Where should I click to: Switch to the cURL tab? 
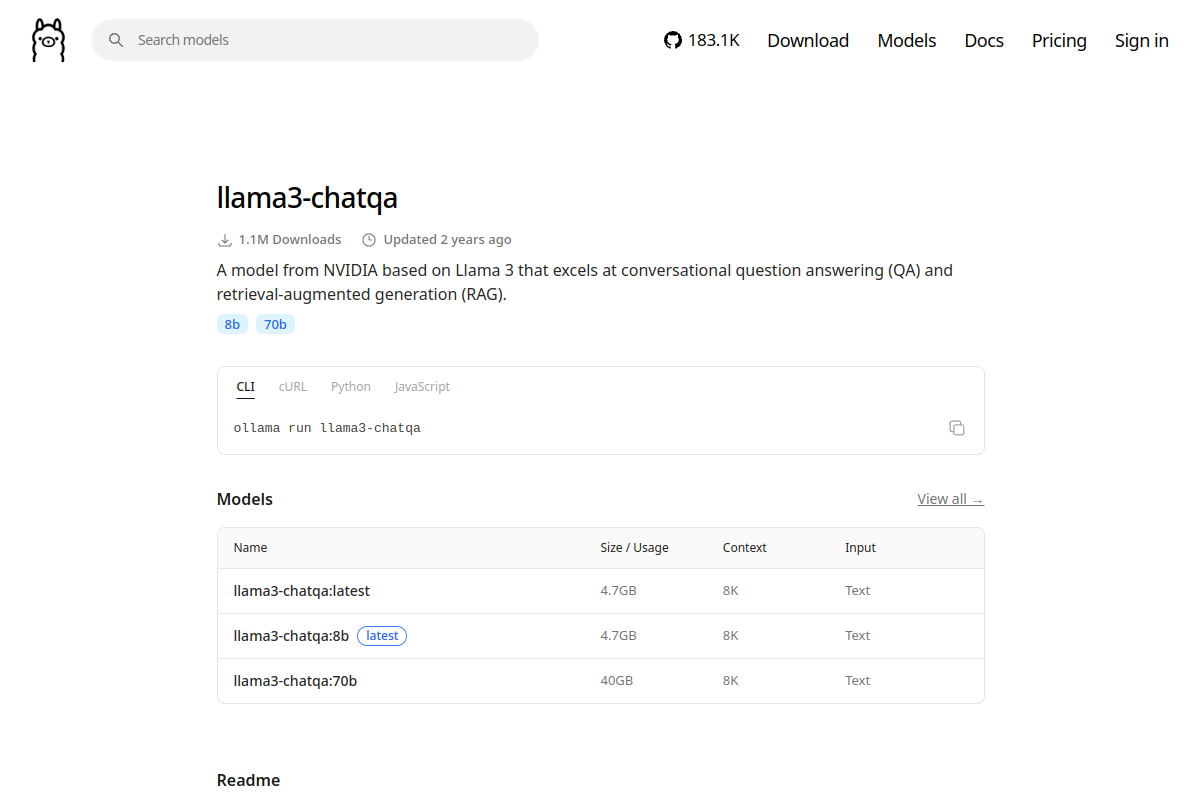293,387
